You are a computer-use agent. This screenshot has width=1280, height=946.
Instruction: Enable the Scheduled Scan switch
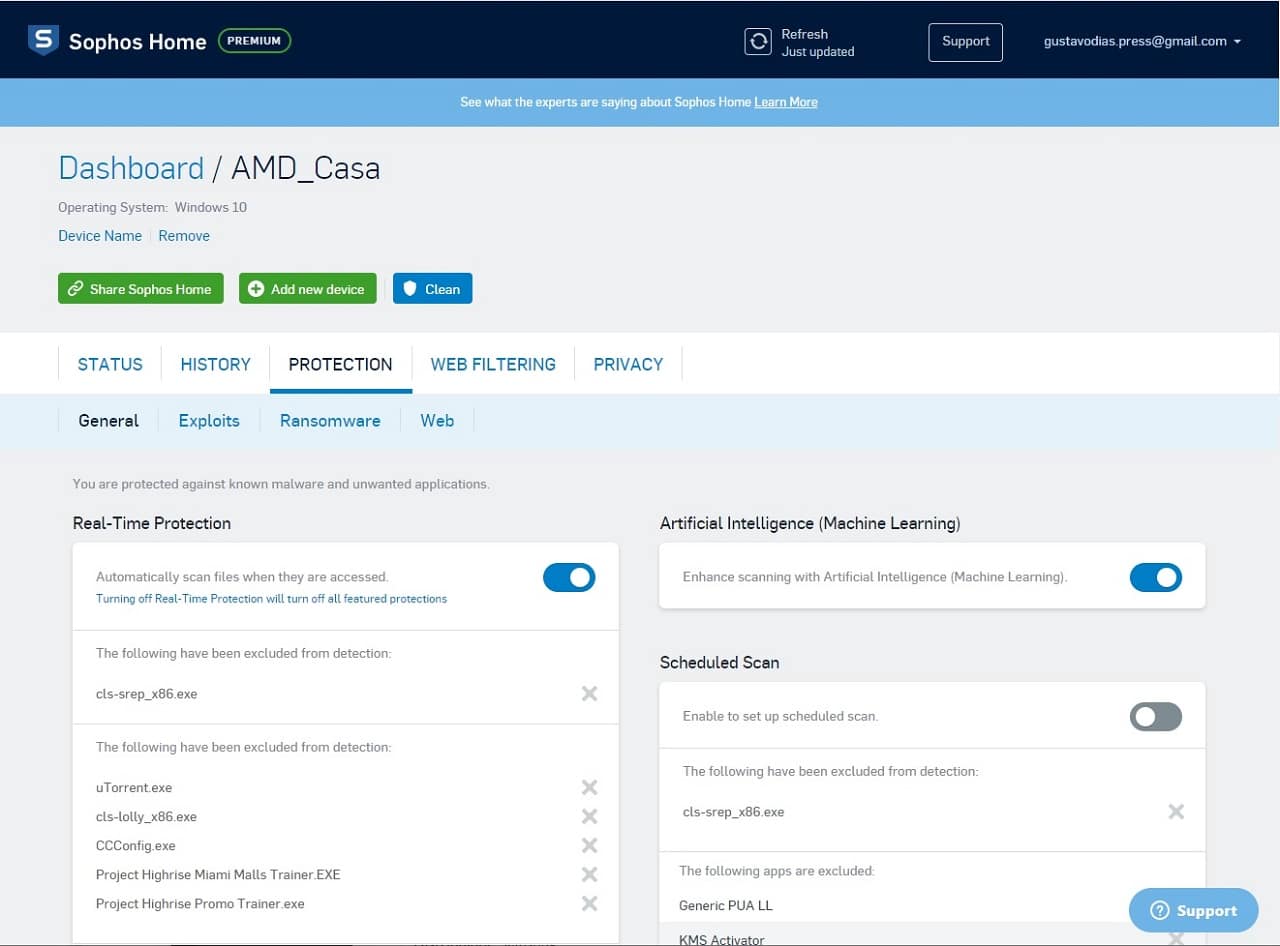point(1156,716)
